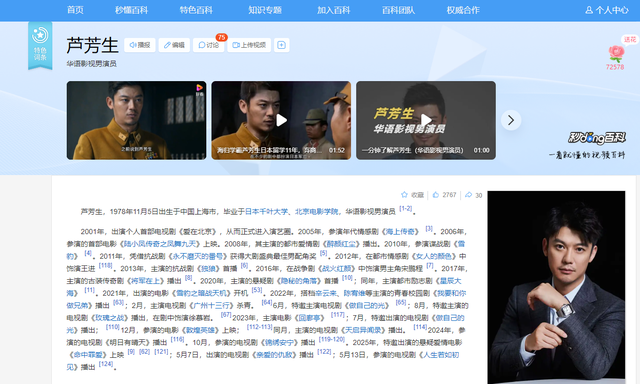The image size is (640, 384).
Task: Play the 01:52 video about 海归学霸芦芳生
Action: (281, 120)
